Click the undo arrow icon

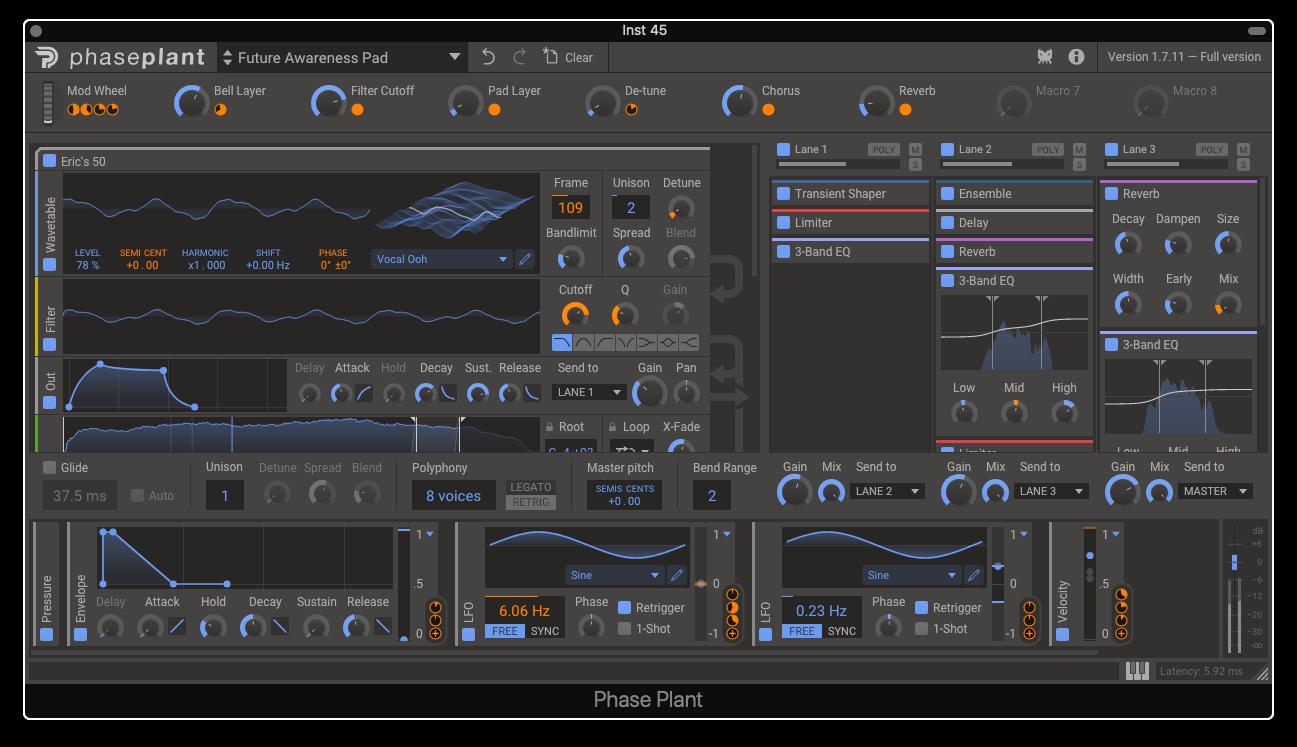click(488, 57)
